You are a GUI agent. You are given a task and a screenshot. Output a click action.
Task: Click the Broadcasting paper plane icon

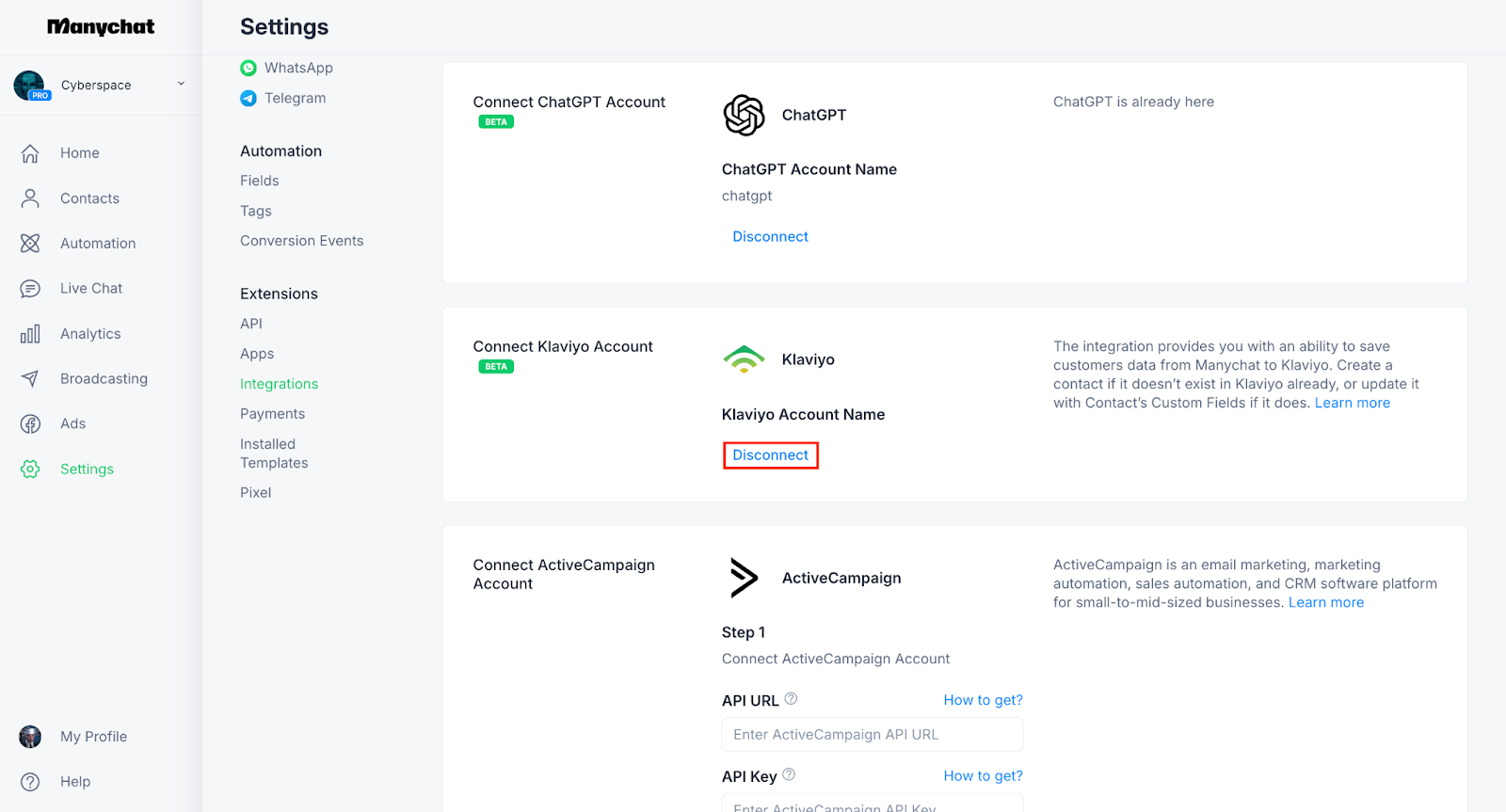[30, 379]
